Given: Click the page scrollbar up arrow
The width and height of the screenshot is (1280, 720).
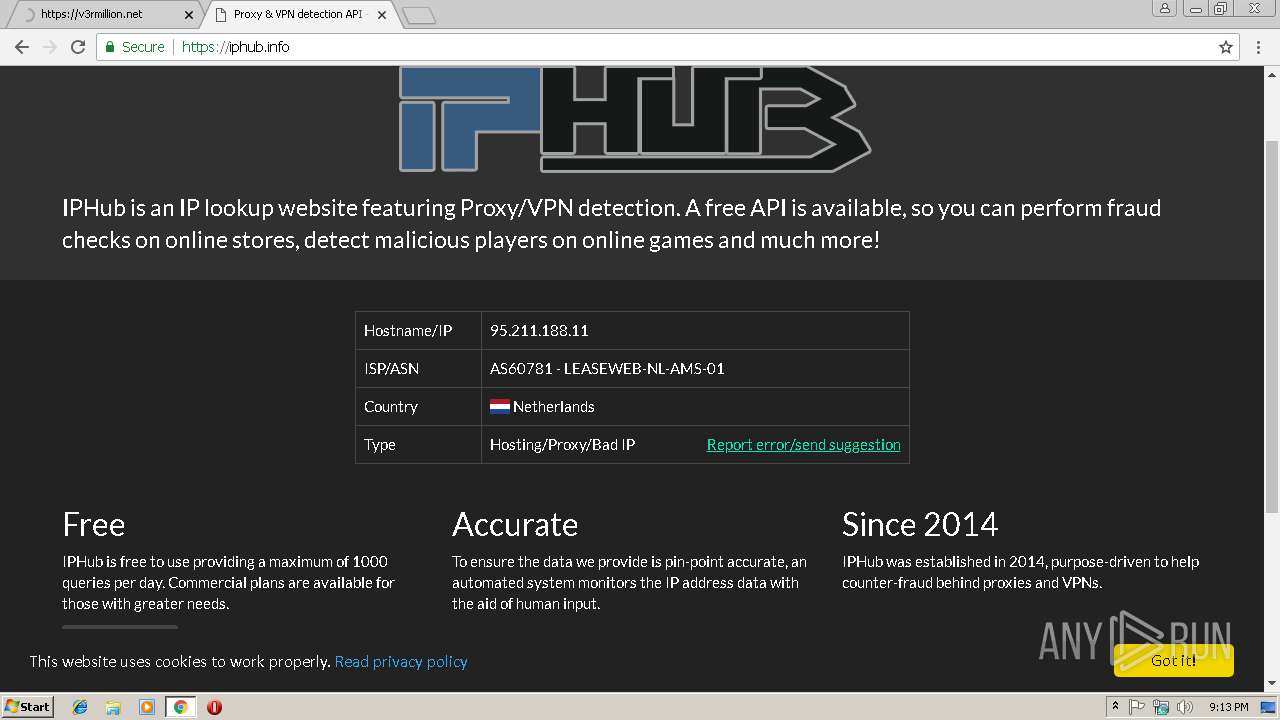Looking at the screenshot, I should [1272, 74].
